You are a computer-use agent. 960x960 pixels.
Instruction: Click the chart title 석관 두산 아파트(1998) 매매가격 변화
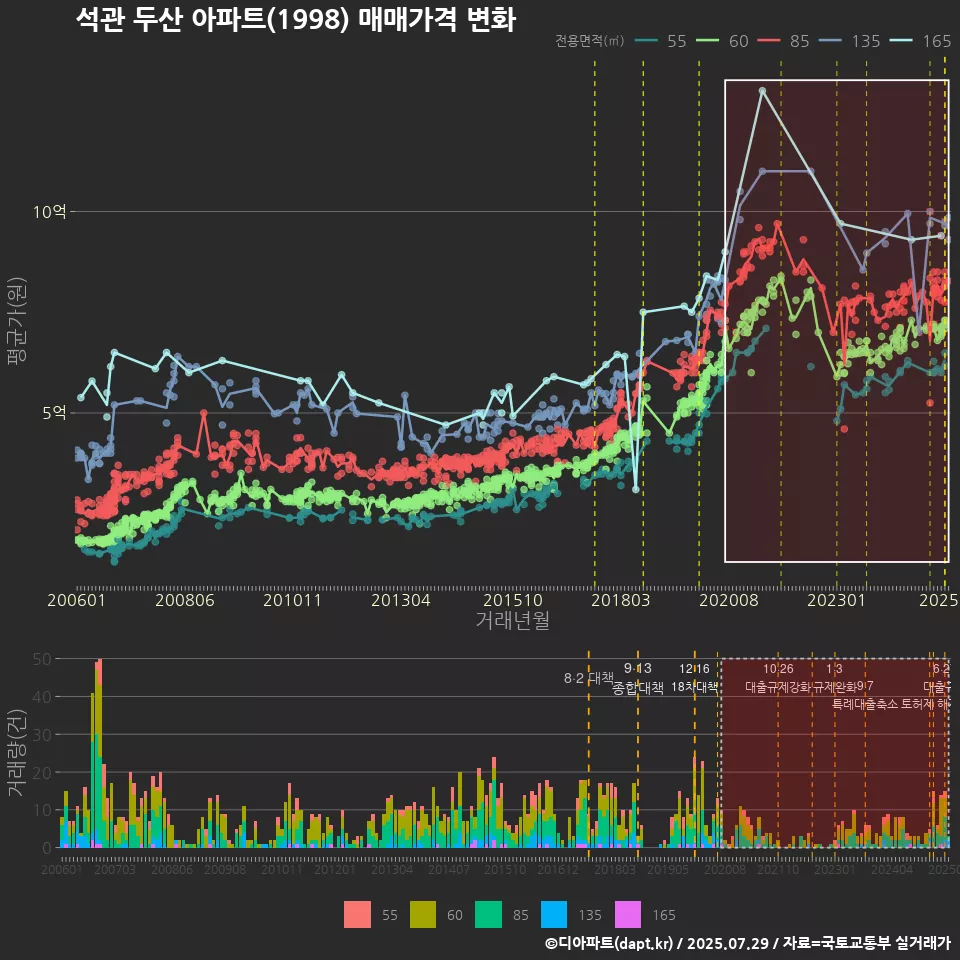[296, 20]
